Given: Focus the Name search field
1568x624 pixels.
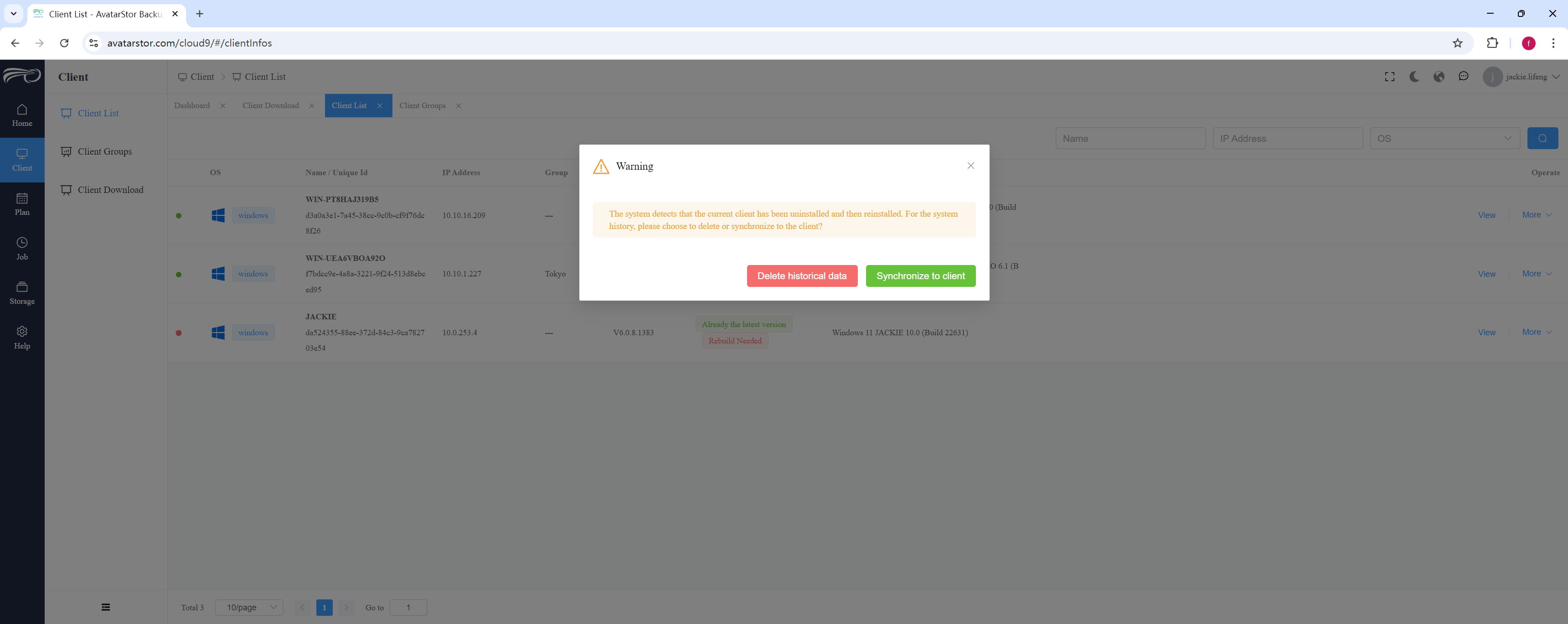Looking at the screenshot, I should coord(1130,138).
